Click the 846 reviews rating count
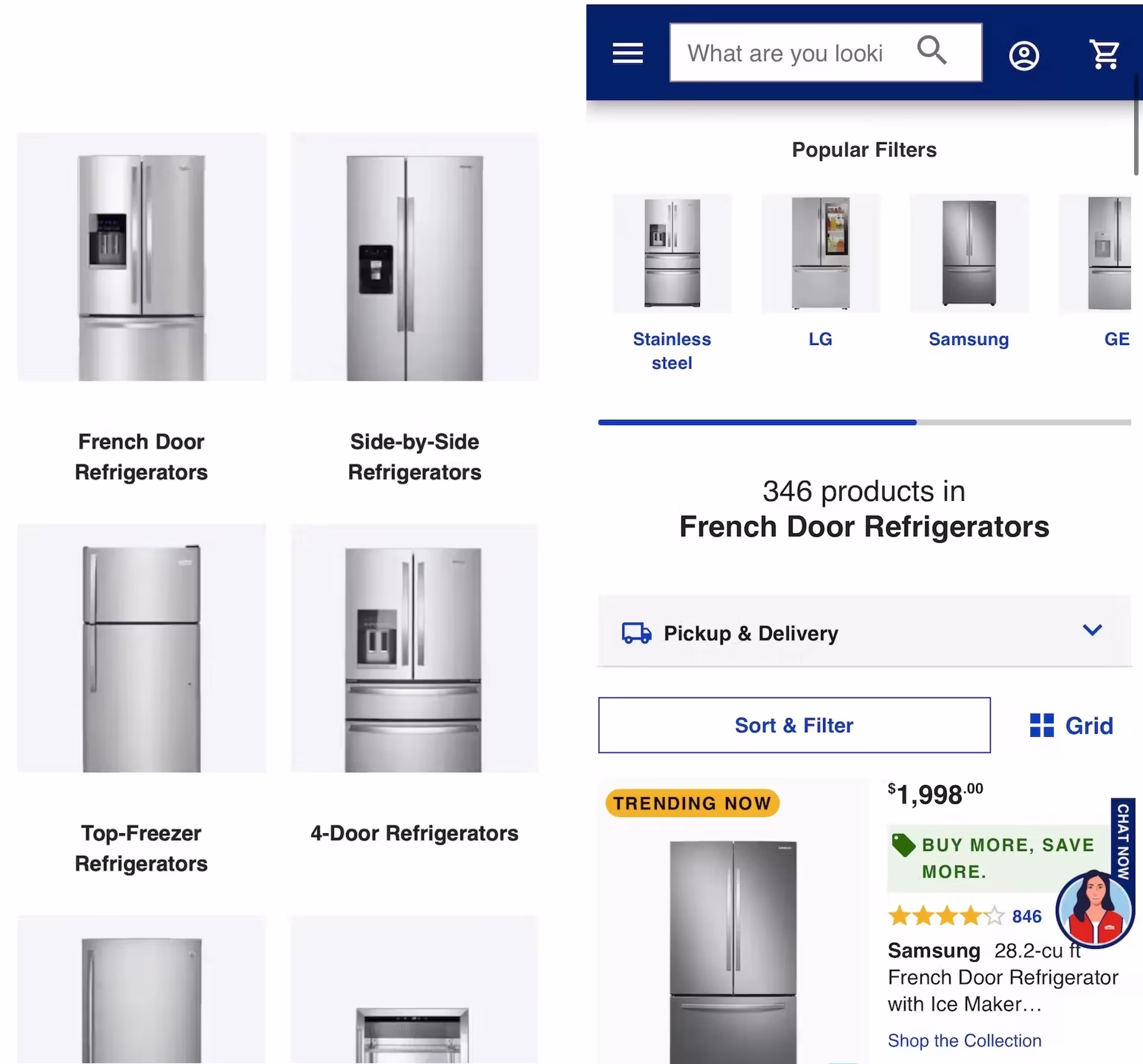Image resolution: width=1143 pixels, height=1064 pixels. pyautogui.click(x=1027, y=916)
